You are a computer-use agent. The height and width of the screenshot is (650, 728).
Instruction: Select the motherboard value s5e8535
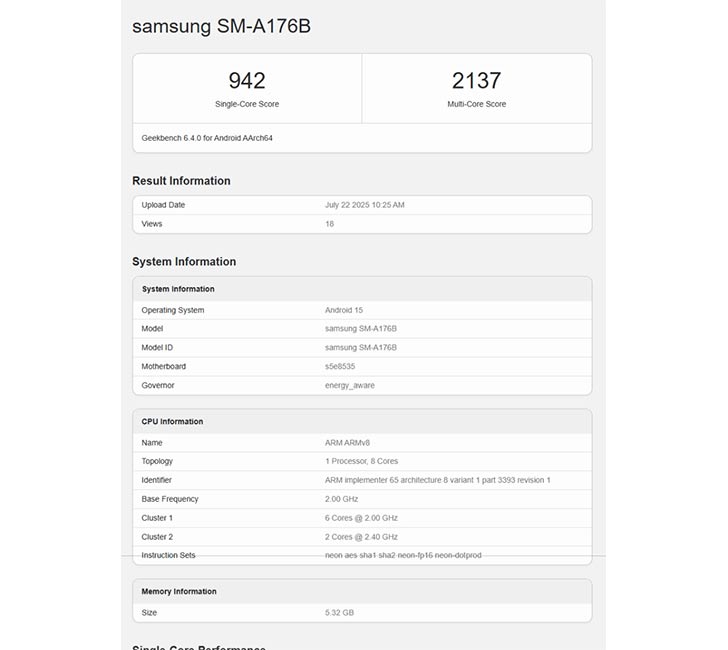[x=340, y=366]
